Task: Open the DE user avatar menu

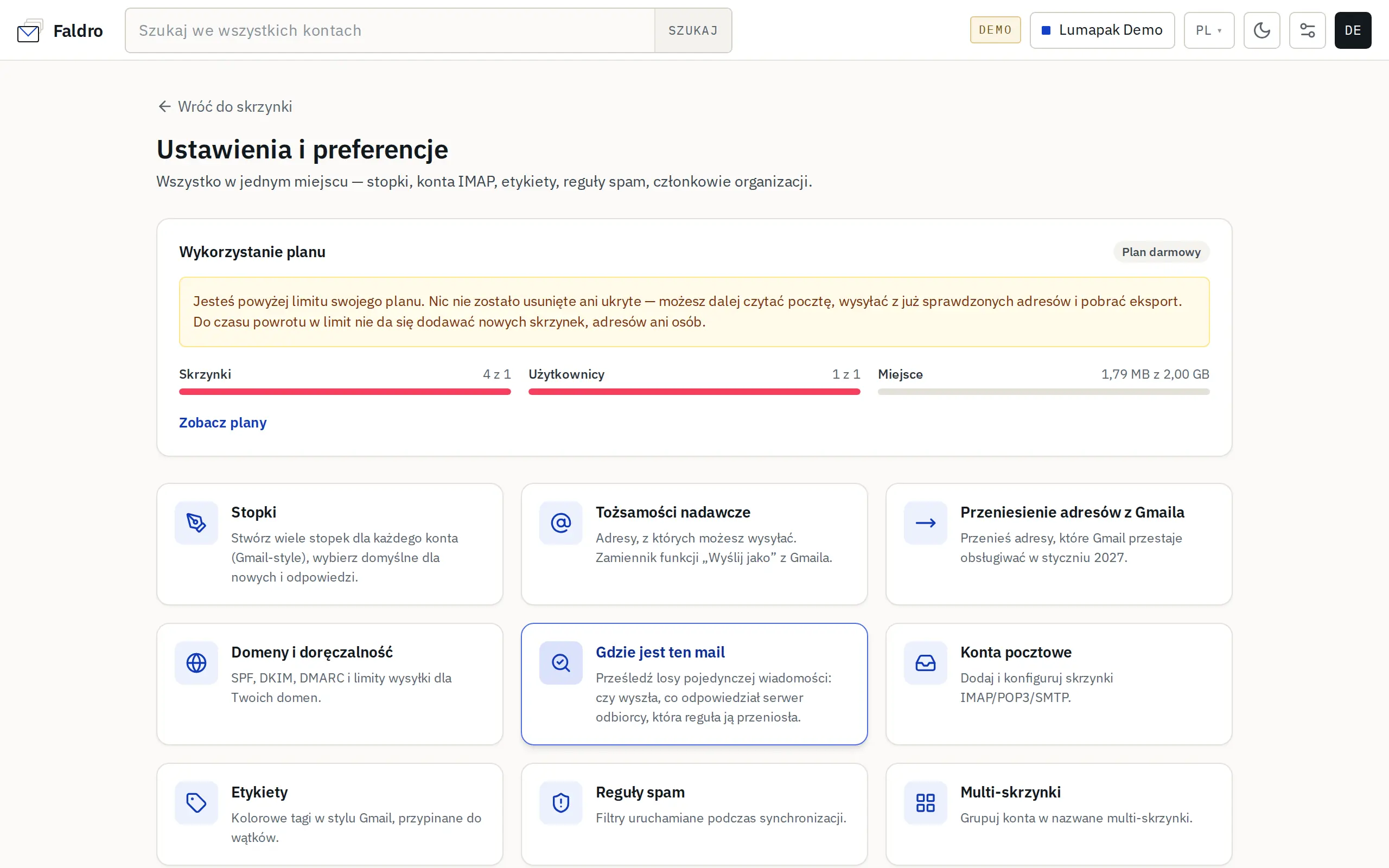Action: tap(1352, 30)
